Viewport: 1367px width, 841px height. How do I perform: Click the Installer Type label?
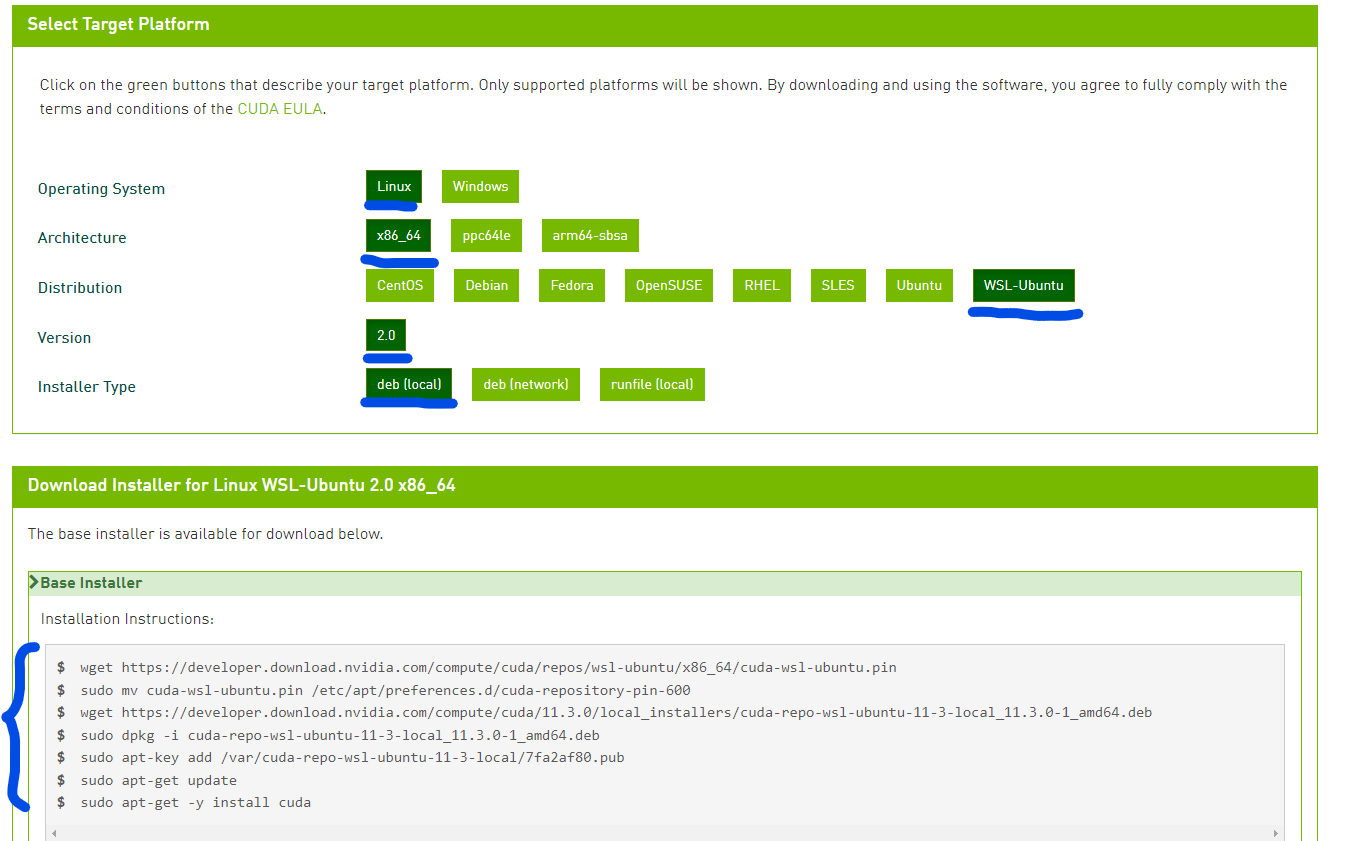tap(87, 387)
